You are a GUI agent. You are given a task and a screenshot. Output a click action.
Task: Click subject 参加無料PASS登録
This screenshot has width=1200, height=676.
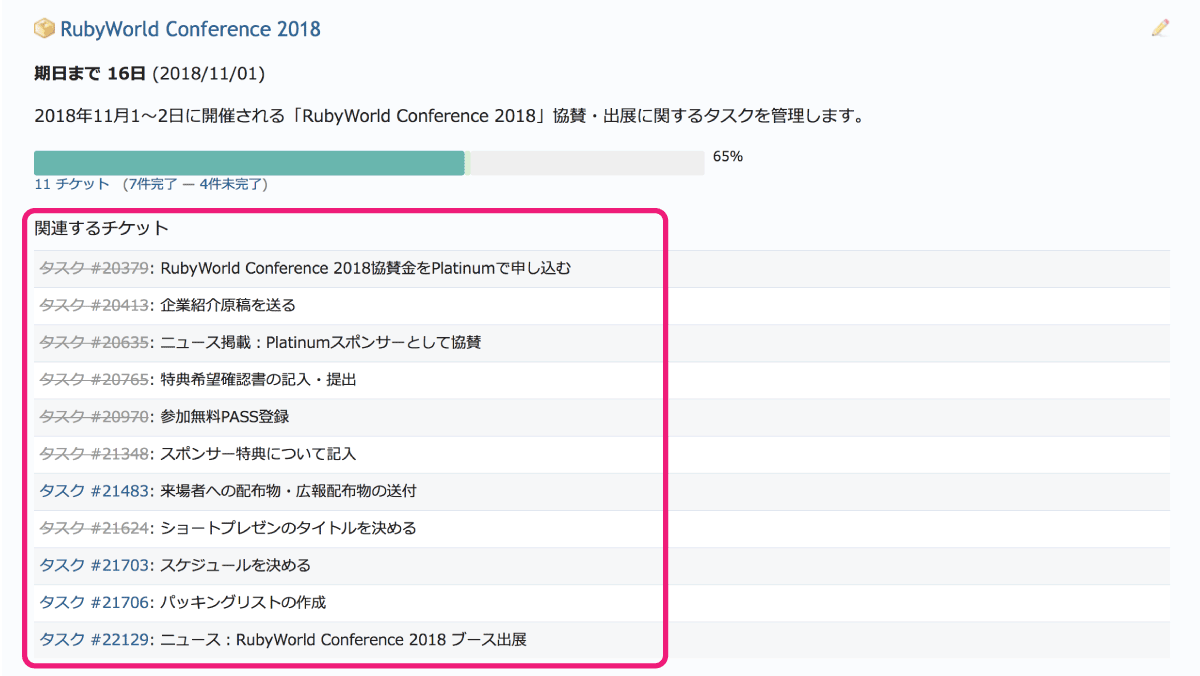tap(225, 416)
